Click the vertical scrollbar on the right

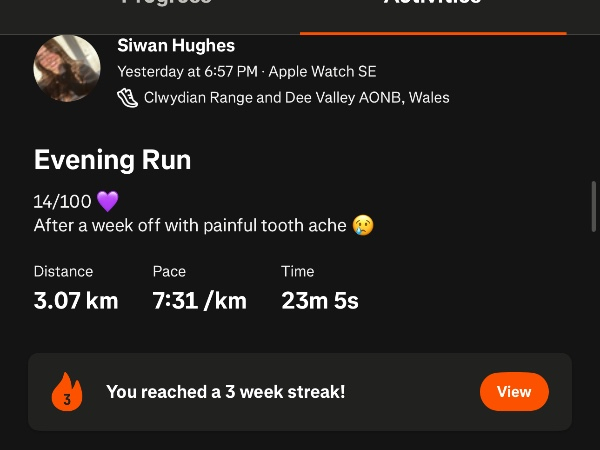595,207
